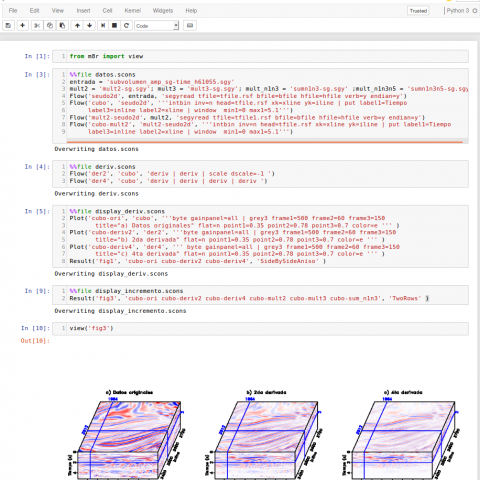Interrupt kernel with the stop icon
Image resolution: width=480 pixels, height=480 pixels.
click(114, 26)
